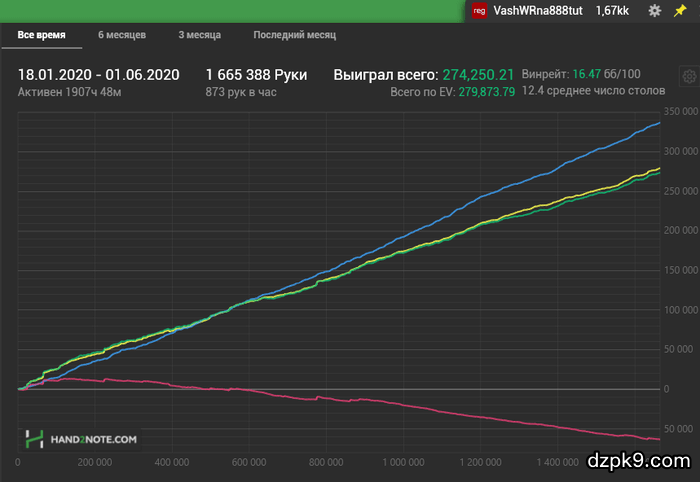Switch to the 'Все время' tab

point(41,35)
